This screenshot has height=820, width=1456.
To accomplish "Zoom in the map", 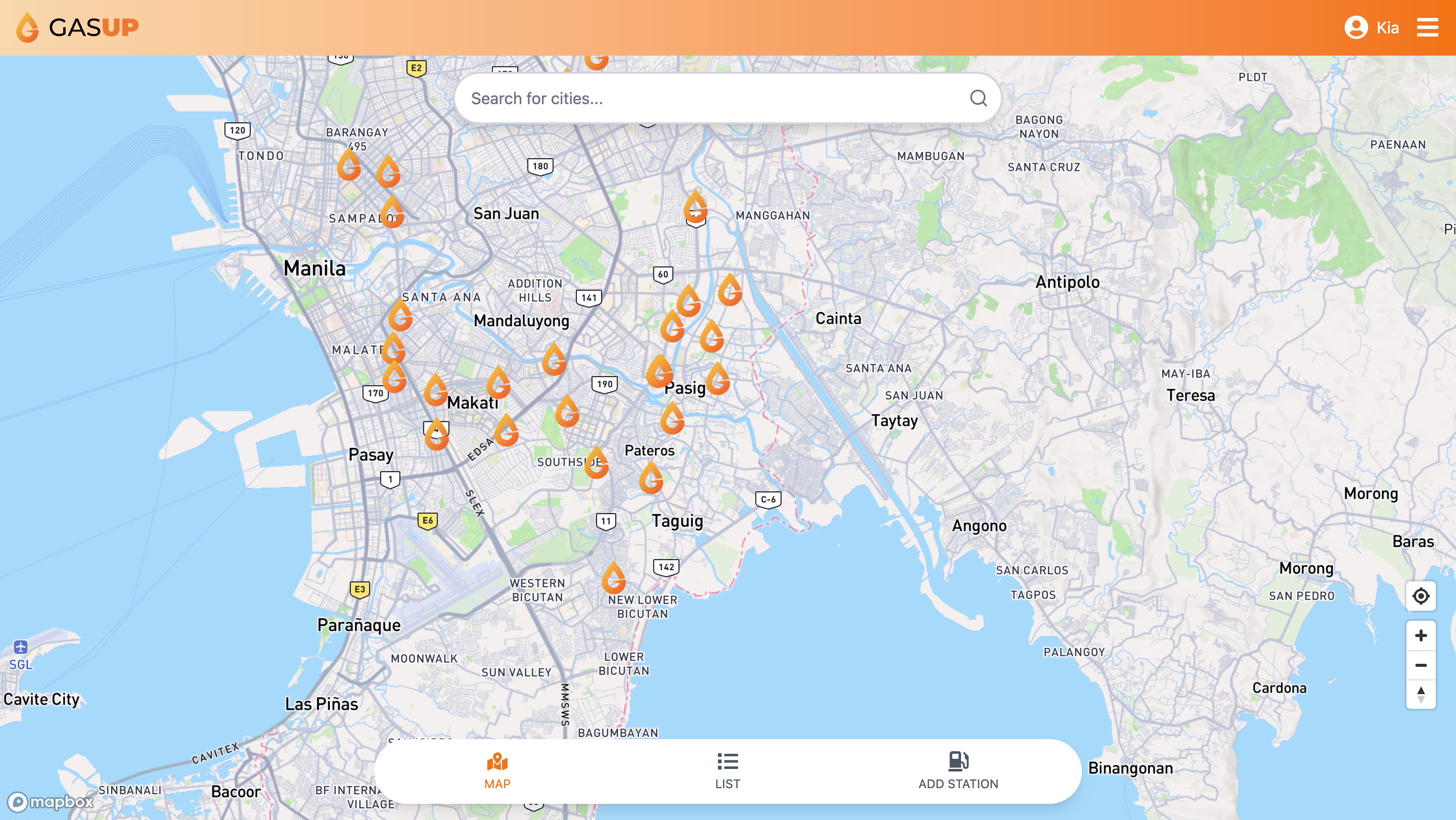I will pos(1421,636).
